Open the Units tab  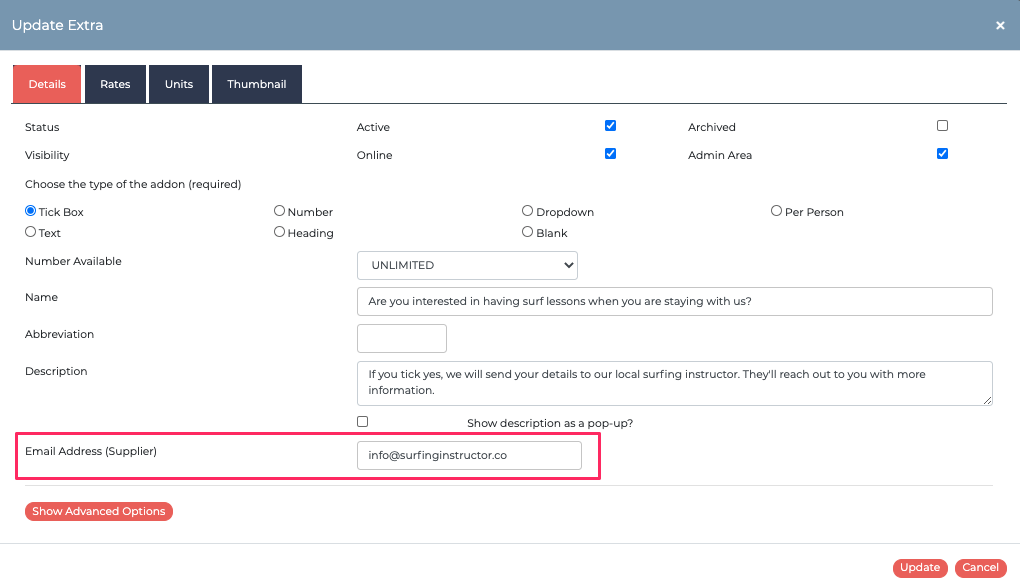(179, 84)
